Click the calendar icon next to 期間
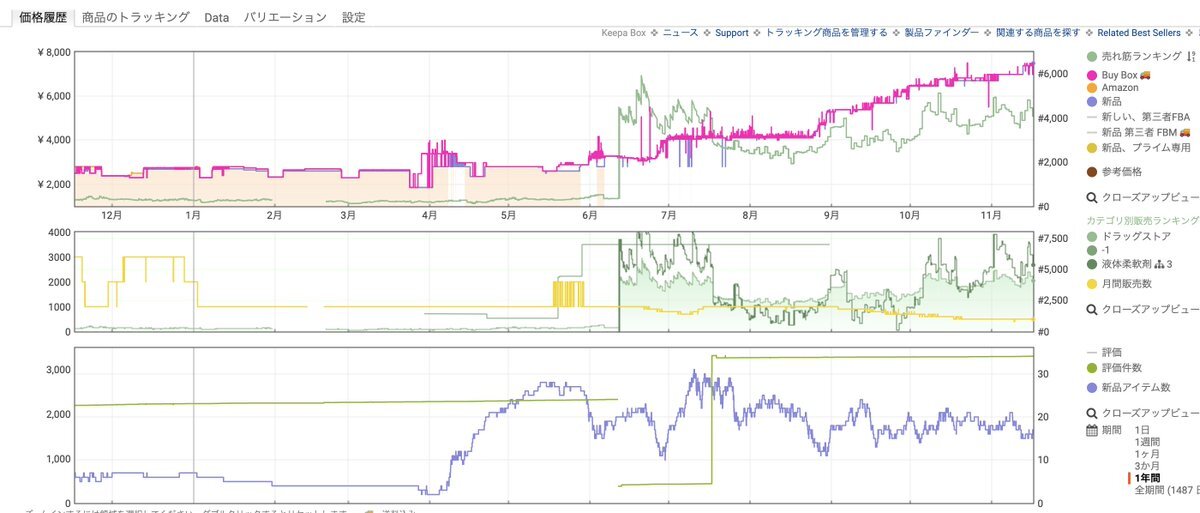This screenshot has height=513, width=1200. (1092, 430)
